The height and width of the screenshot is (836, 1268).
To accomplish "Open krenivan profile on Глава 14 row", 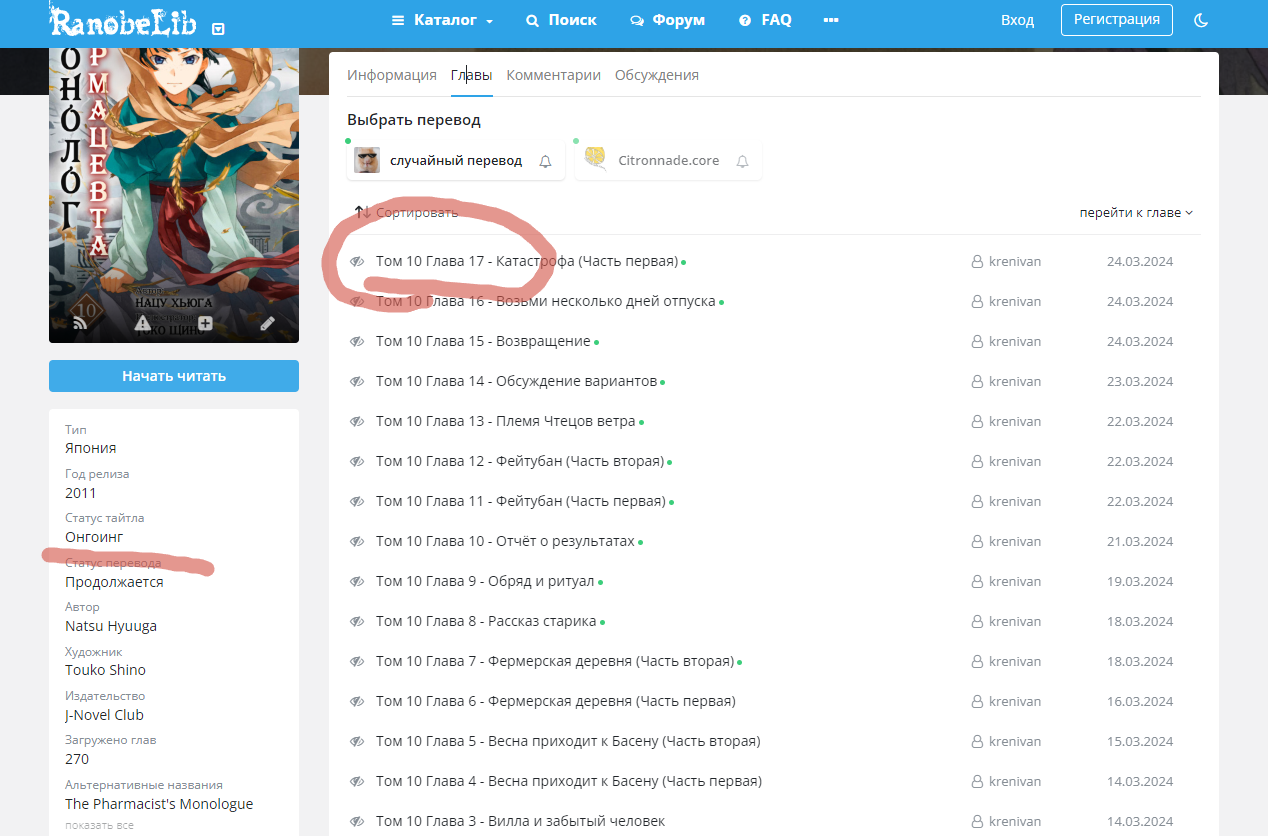I will click(1015, 381).
